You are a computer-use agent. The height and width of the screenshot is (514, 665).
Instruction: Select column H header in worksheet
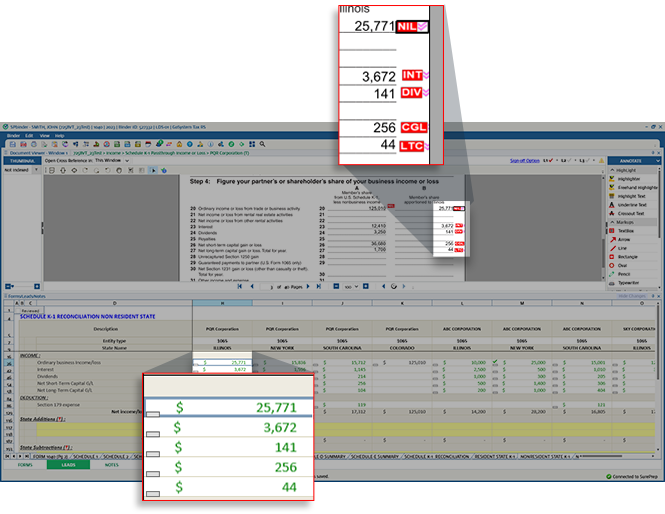click(222, 303)
